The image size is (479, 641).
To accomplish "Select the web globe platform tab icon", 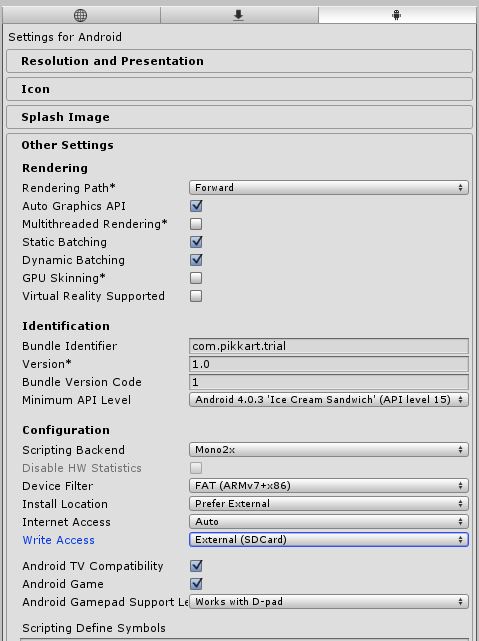I will pos(81,15).
